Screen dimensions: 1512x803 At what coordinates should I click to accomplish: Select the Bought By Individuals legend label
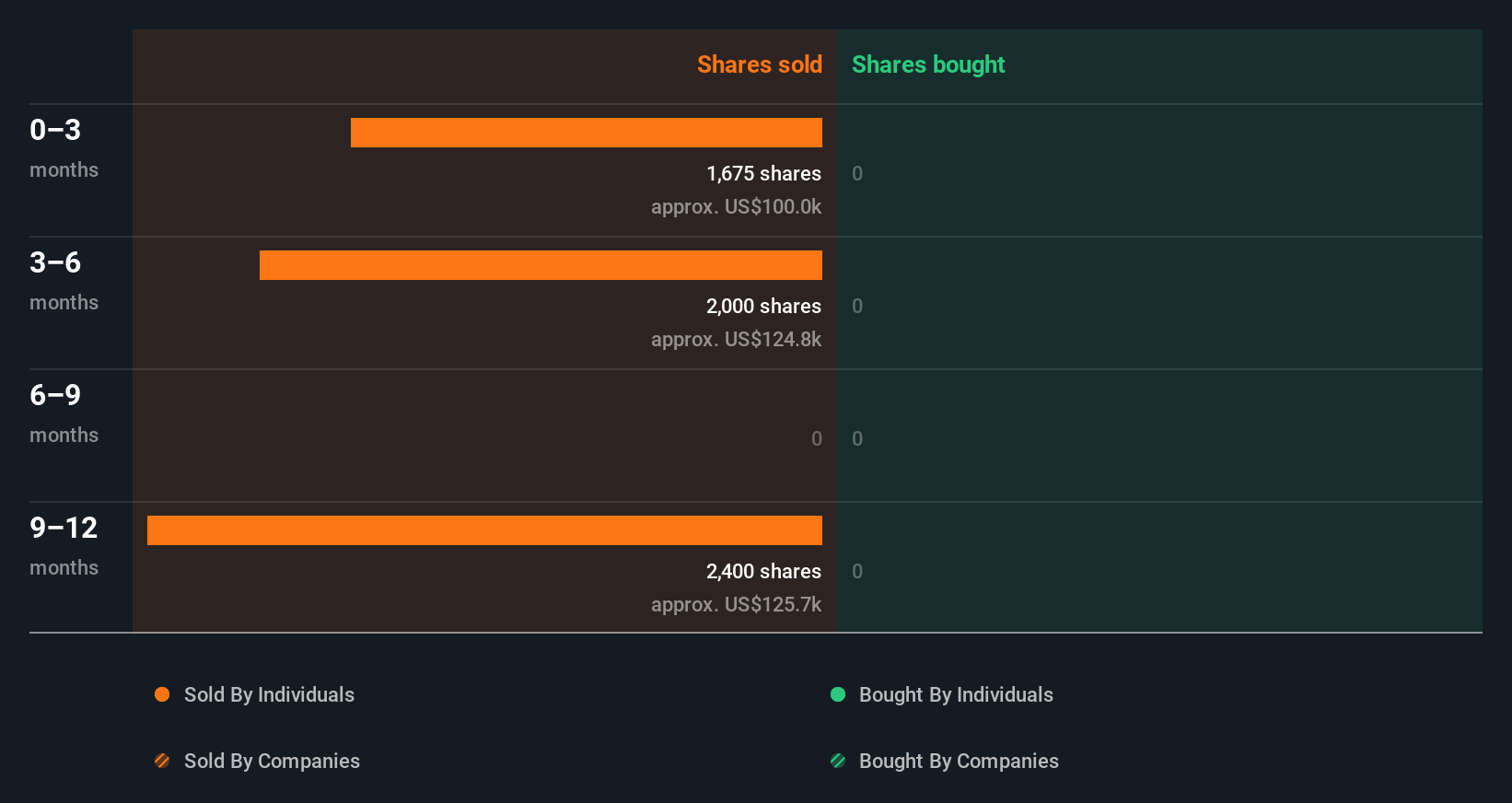click(956, 695)
